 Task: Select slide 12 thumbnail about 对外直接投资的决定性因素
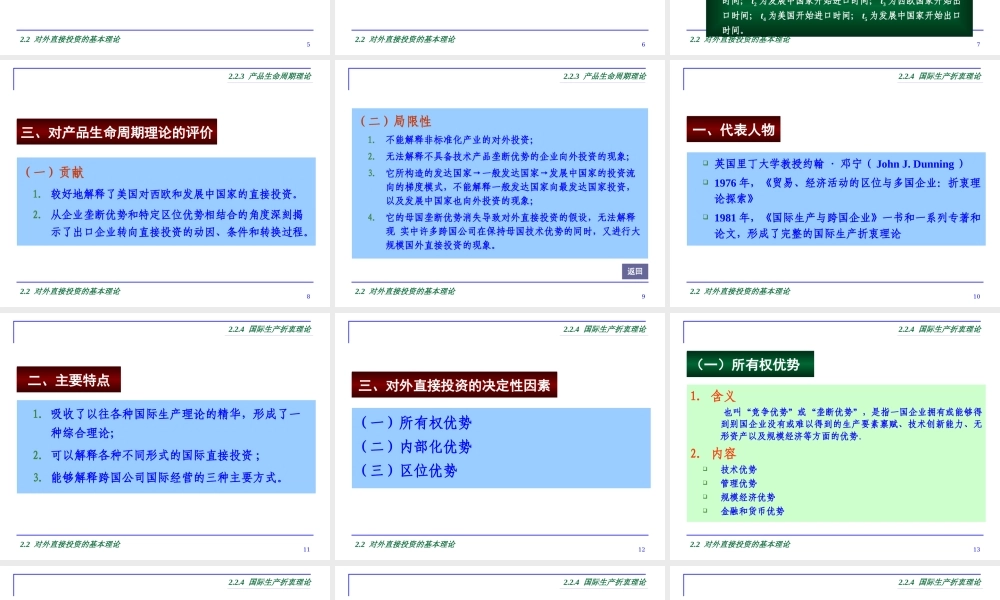point(500,436)
